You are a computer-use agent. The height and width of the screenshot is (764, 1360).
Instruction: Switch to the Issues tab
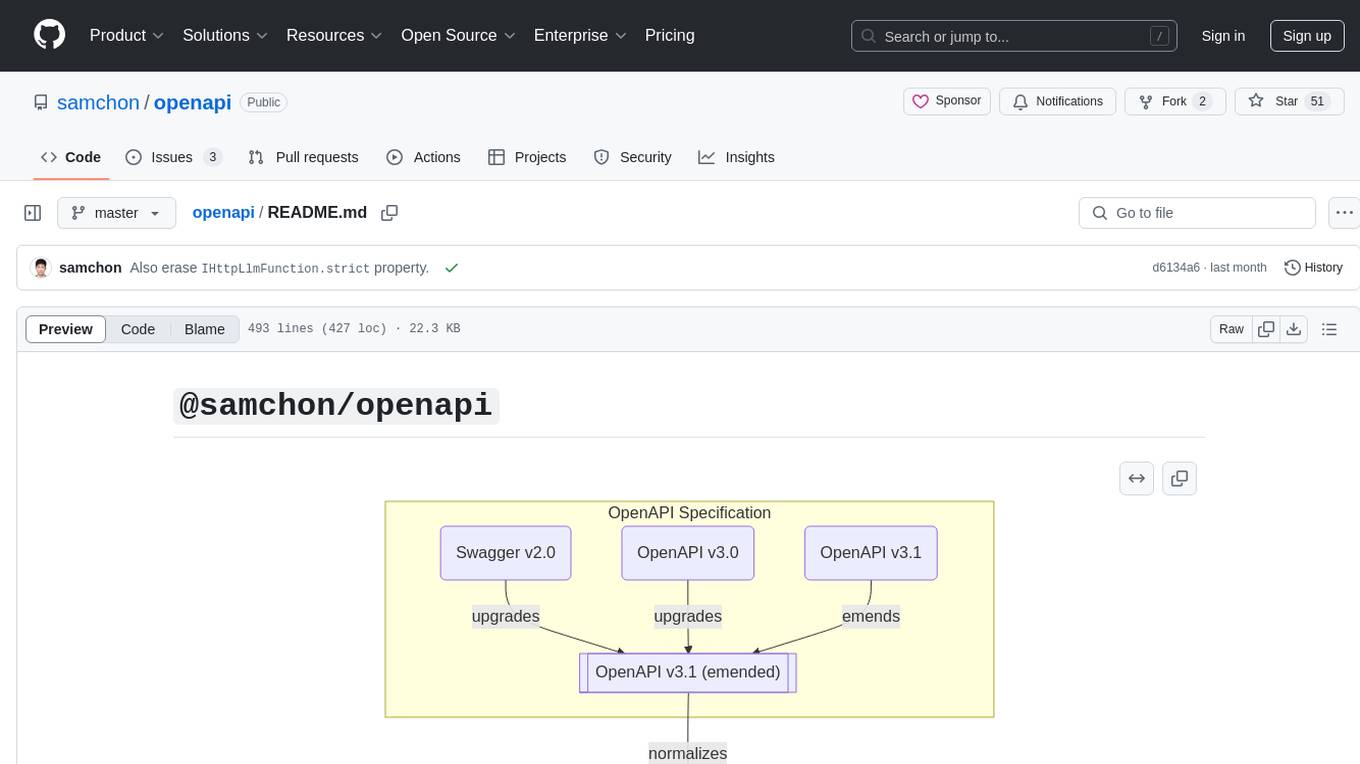[173, 157]
